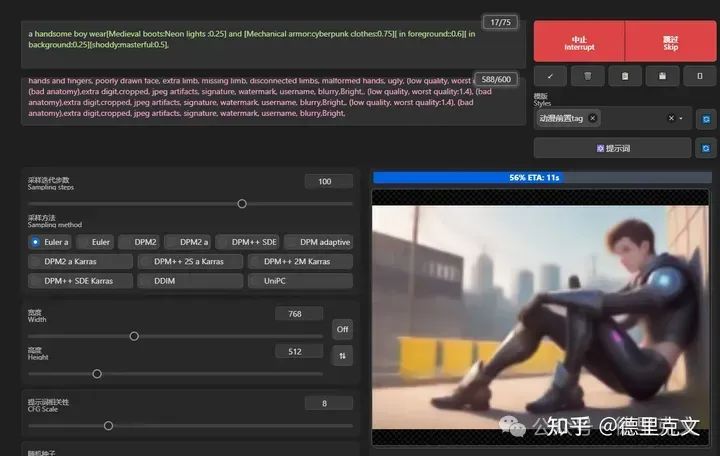Click the save style icon button
The image size is (720, 456).
(x=662, y=76)
